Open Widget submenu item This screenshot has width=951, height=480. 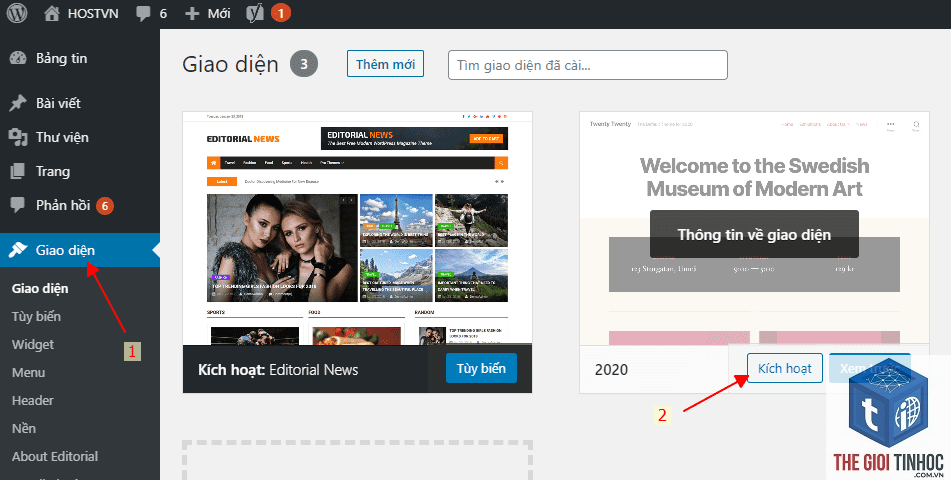pos(33,344)
